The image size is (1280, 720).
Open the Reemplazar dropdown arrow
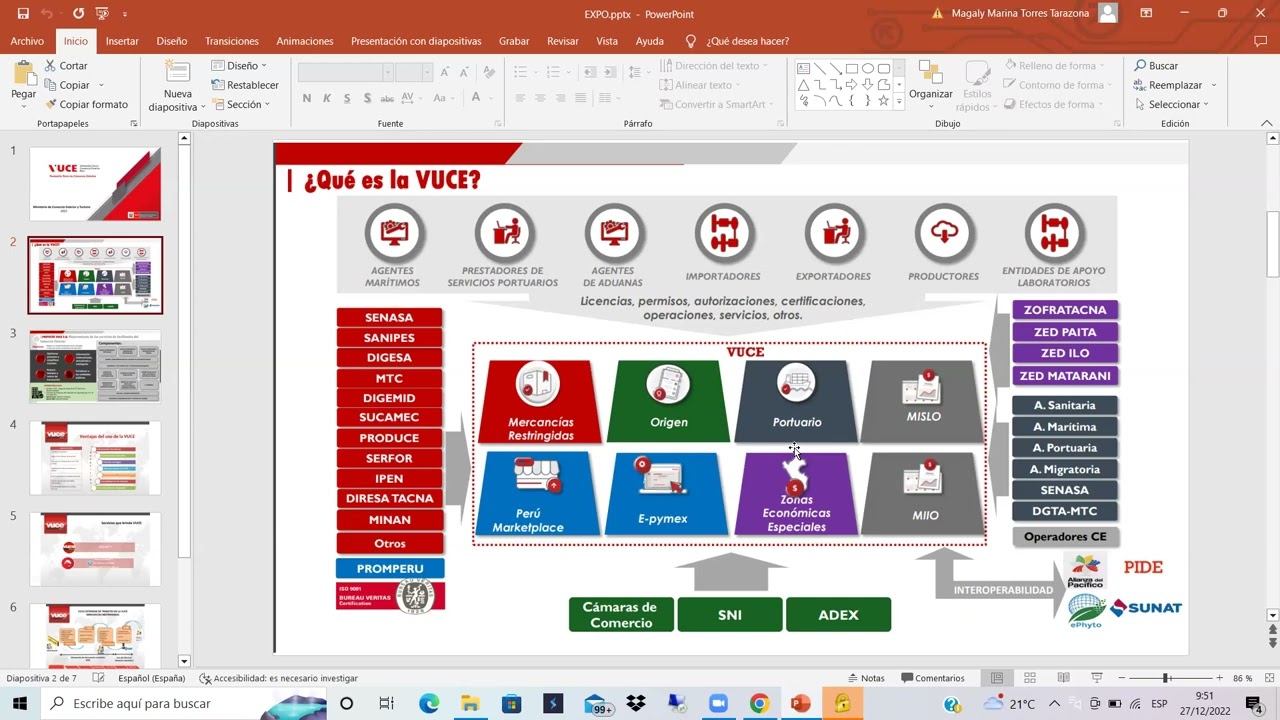(1213, 85)
